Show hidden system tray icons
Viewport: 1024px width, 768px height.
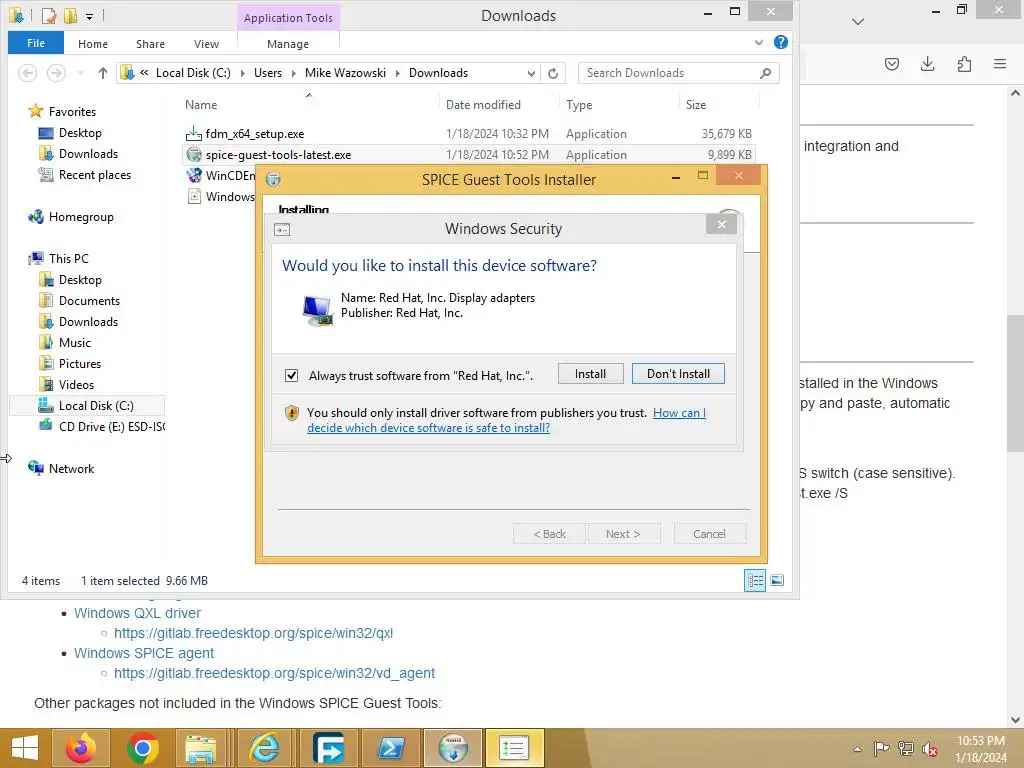(x=857, y=749)
